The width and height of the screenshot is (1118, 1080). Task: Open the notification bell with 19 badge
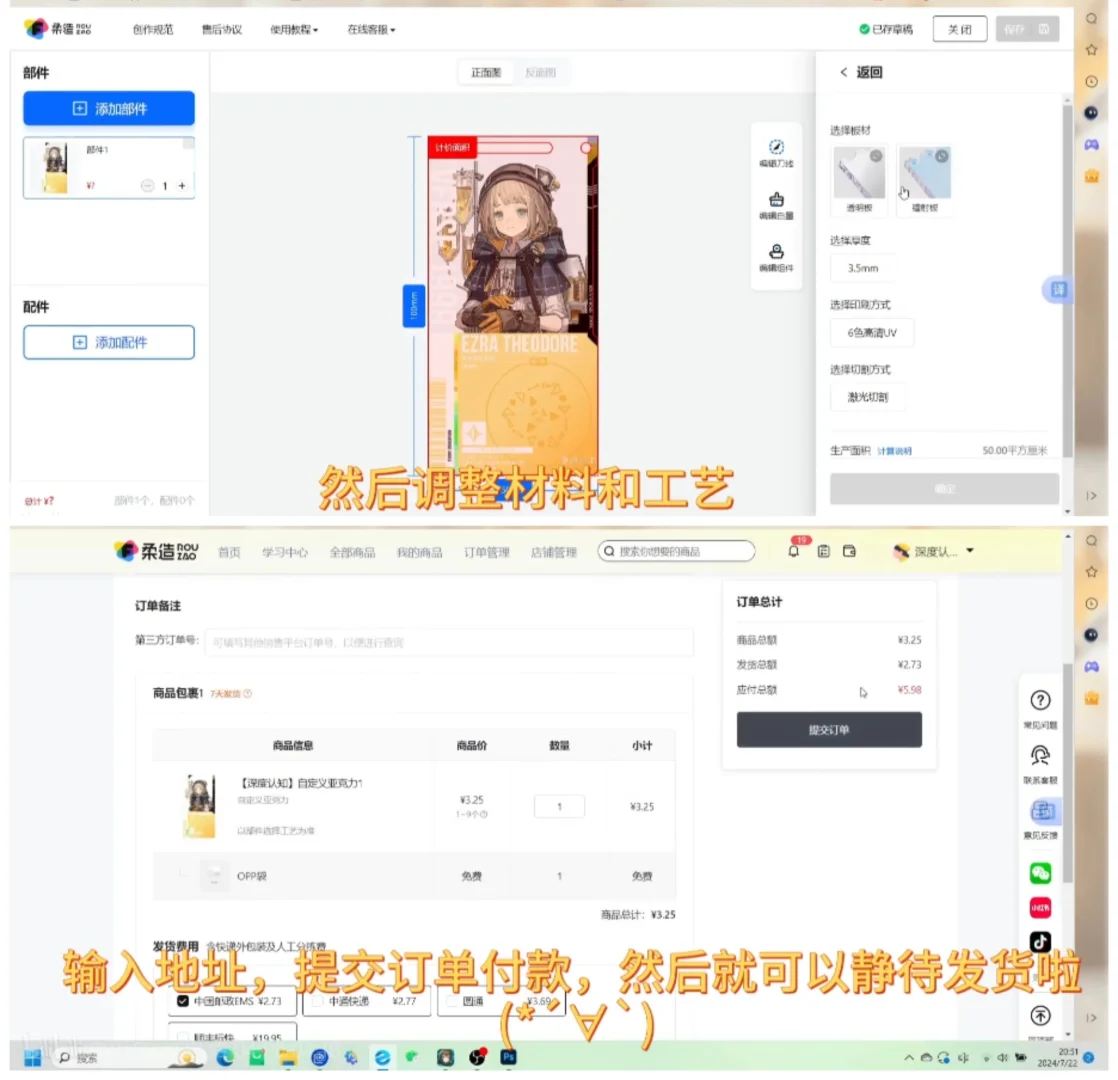click(x=792, y=550)
